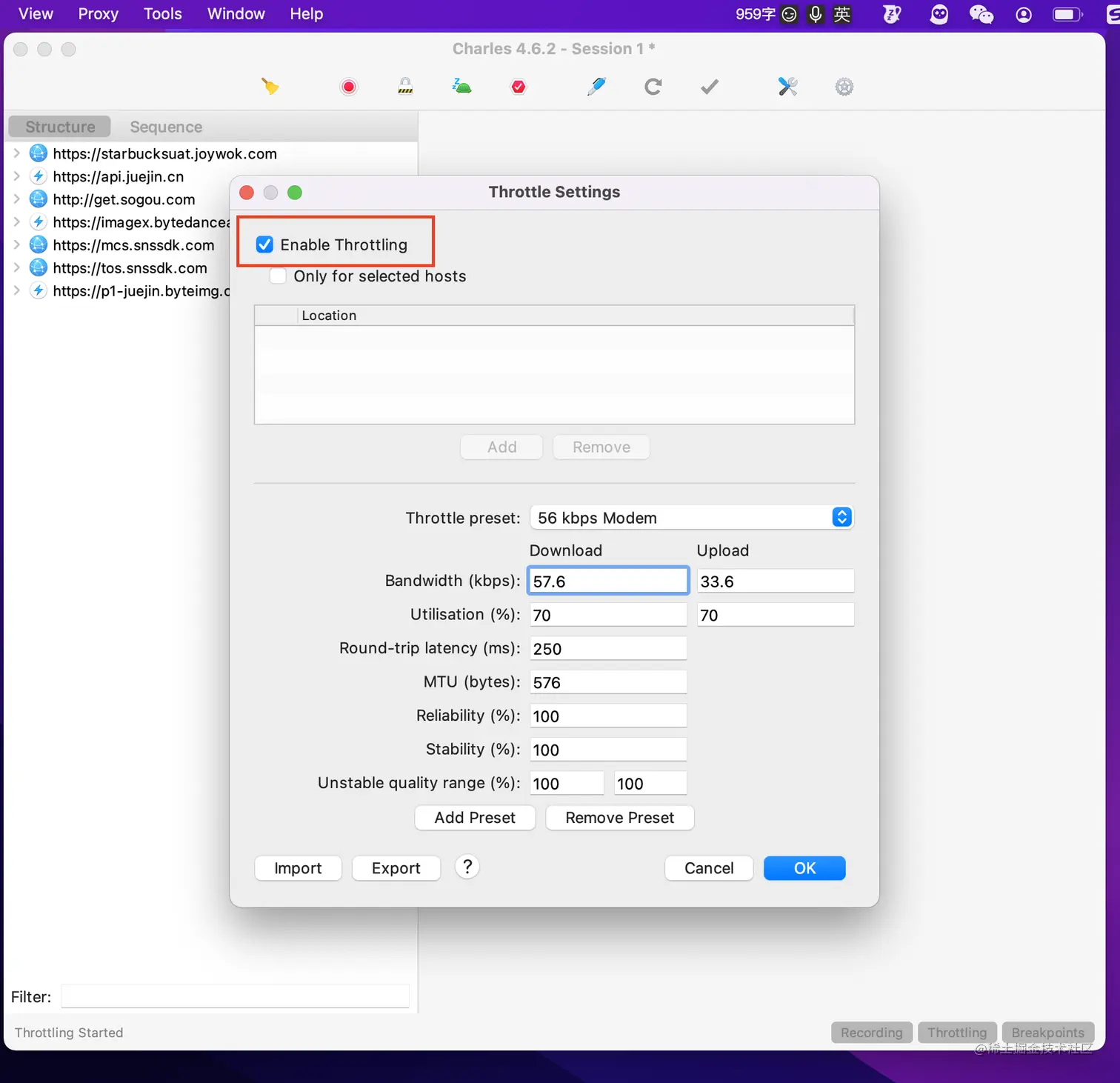Toggle the turtle Throttling icon
This screenshot has width=1120, height=1083.
(461, 86)
